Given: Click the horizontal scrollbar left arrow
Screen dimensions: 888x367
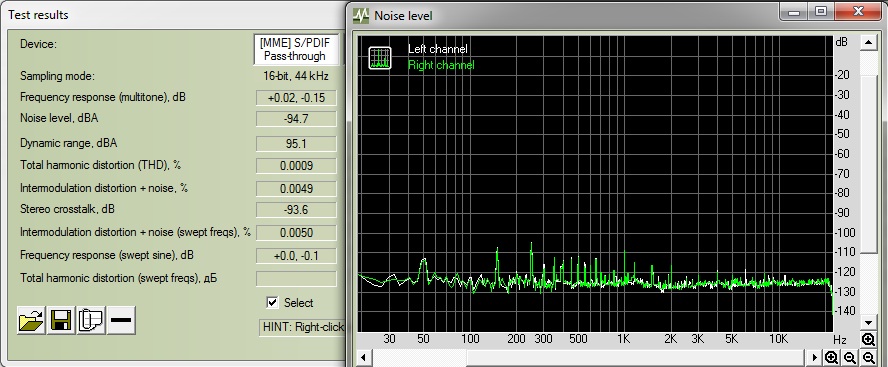Looking at the screenshot, I should [363, 357].
